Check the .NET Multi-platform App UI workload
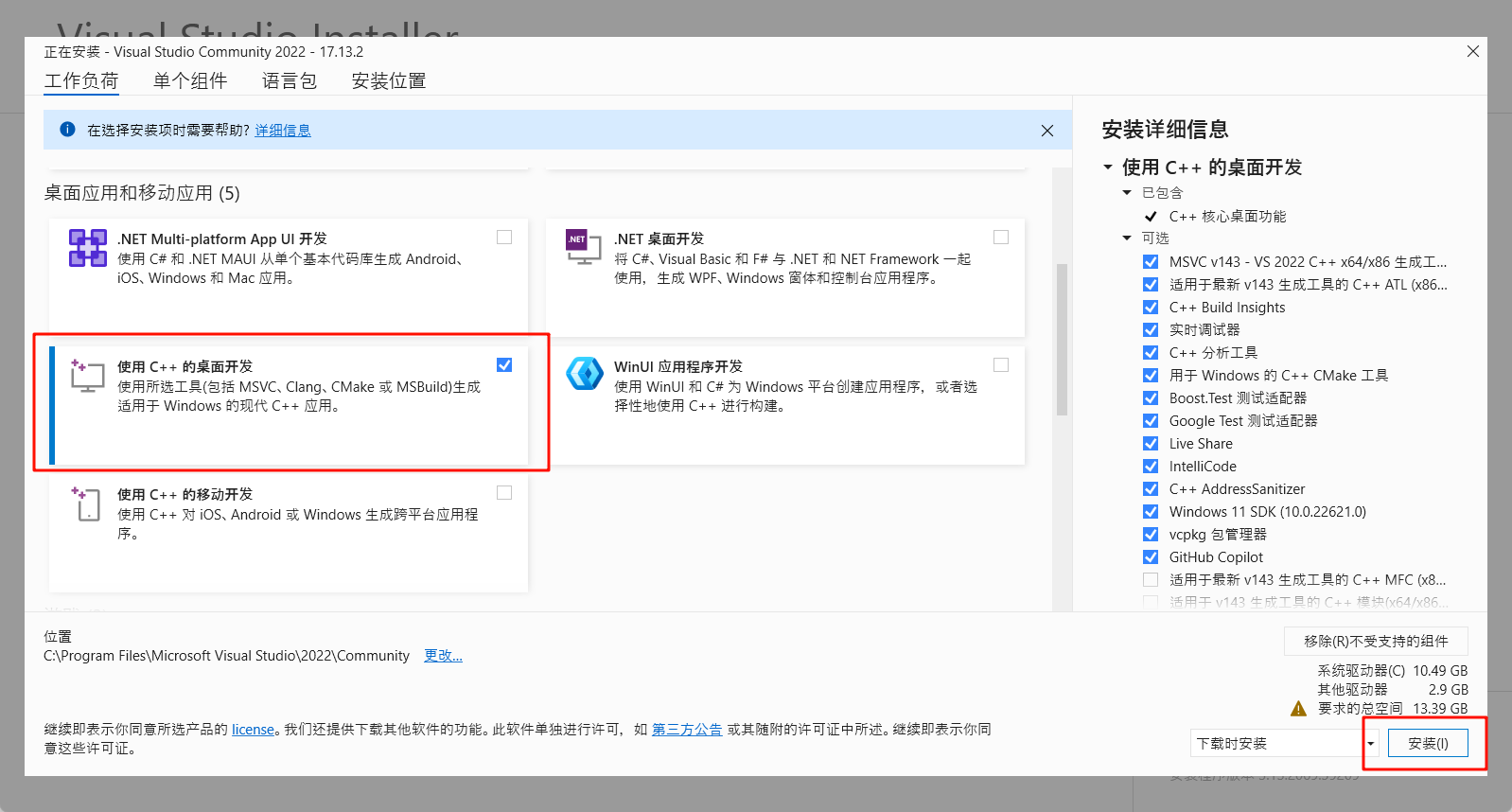The image size is (1512, 812). [x=504, y=238]
